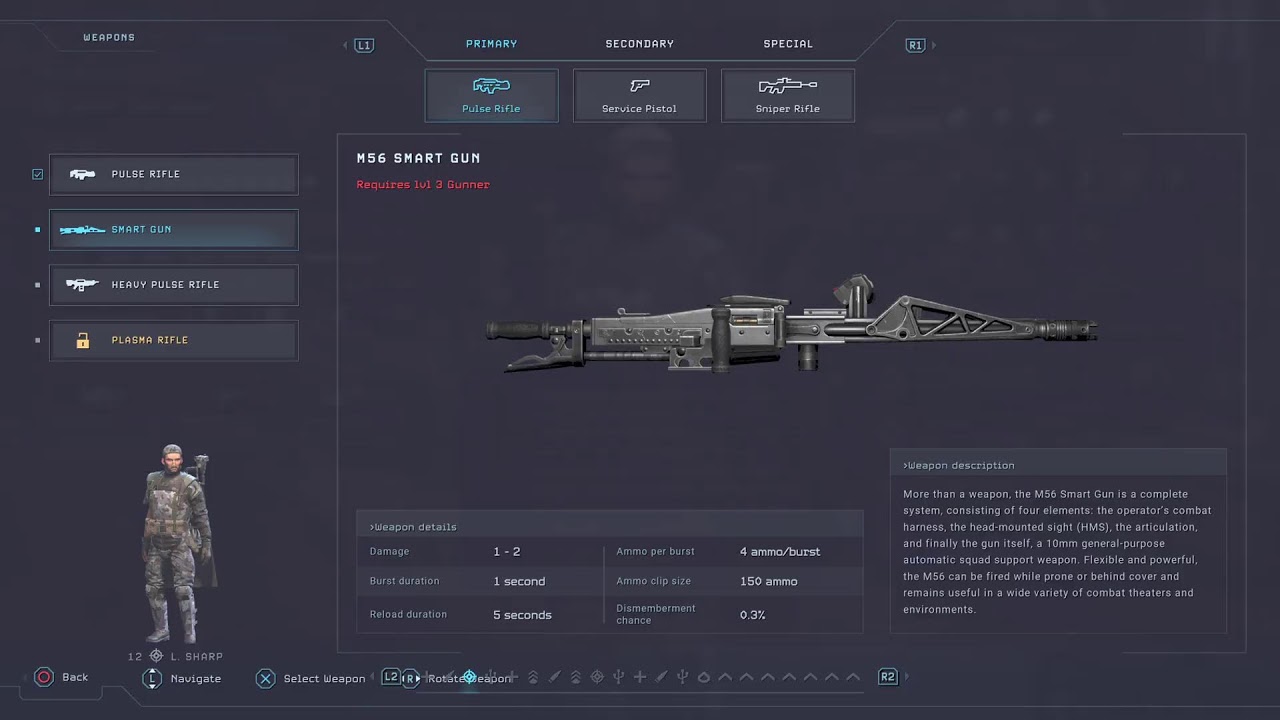This screenshot has height=720, width=1280.
Task: Select the shield-shaped perk icon in bottom strip
Action: (704, 677)
